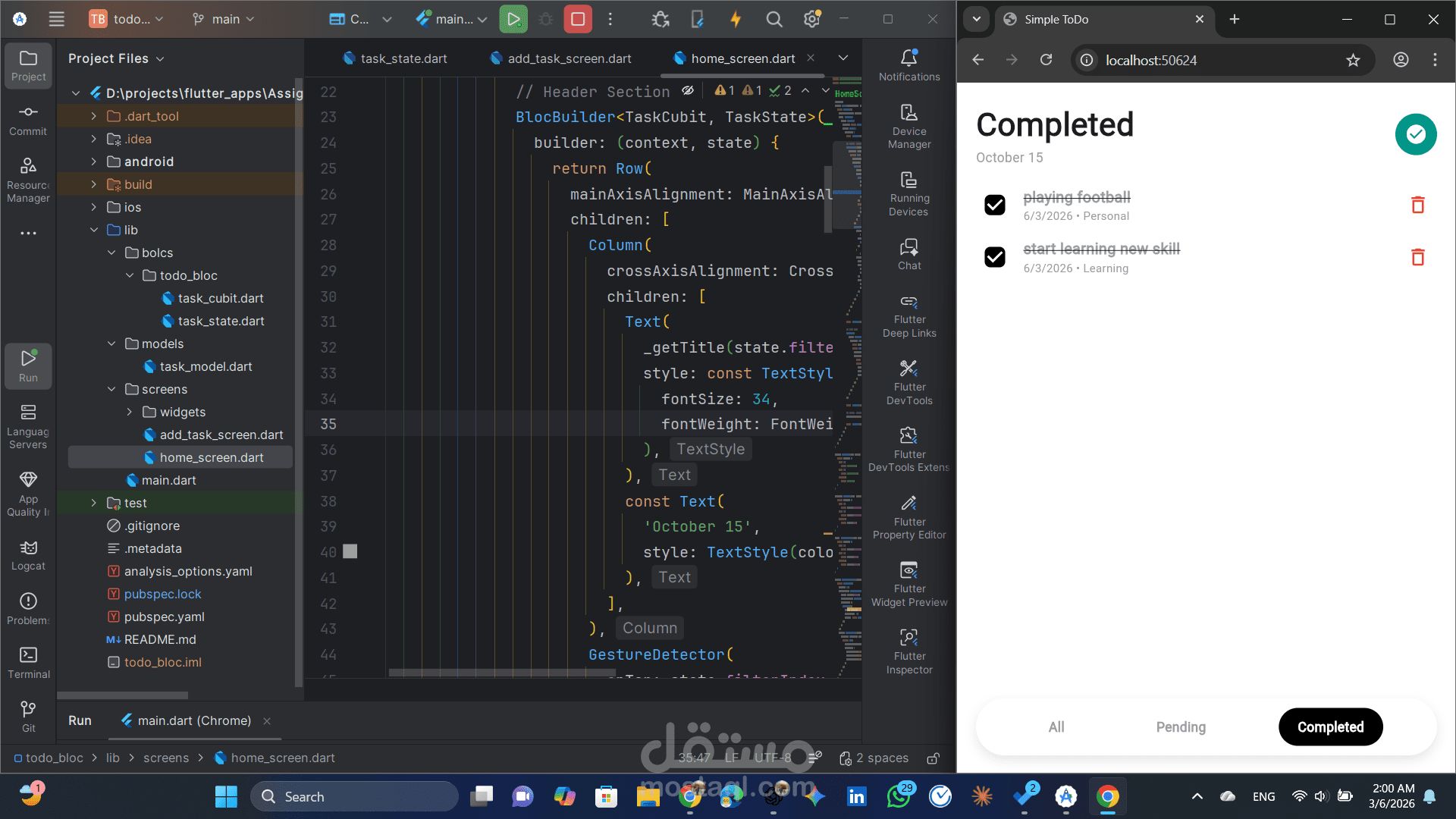
Task: Open the Logcat tool window
Action: 28,555
